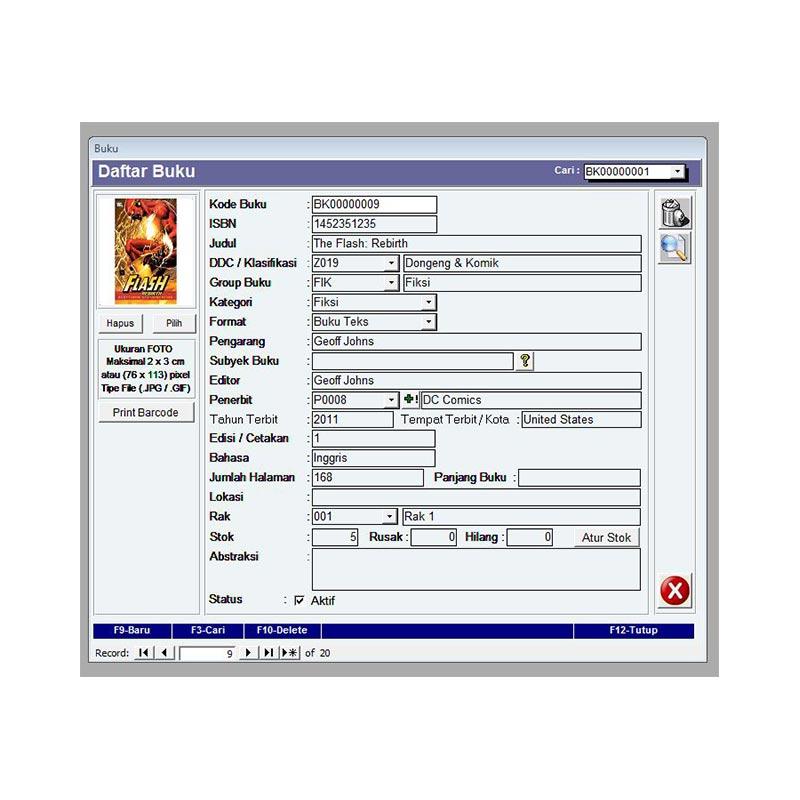The image size is (800, 800).
Task: Expand the Rak 001 dropdown
Action: 389,517
